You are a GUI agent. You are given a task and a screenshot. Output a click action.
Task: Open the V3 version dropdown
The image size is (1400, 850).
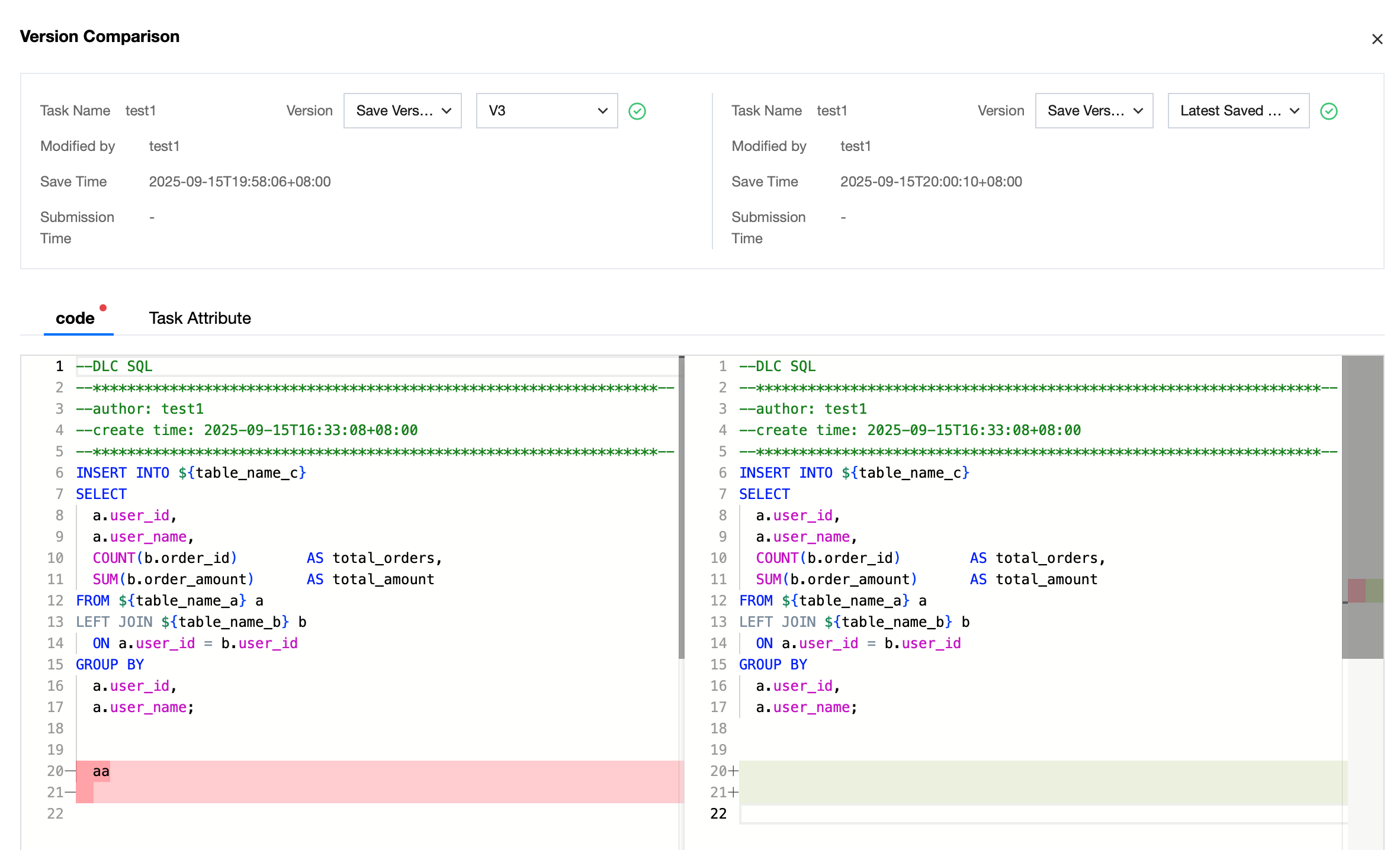547,111
